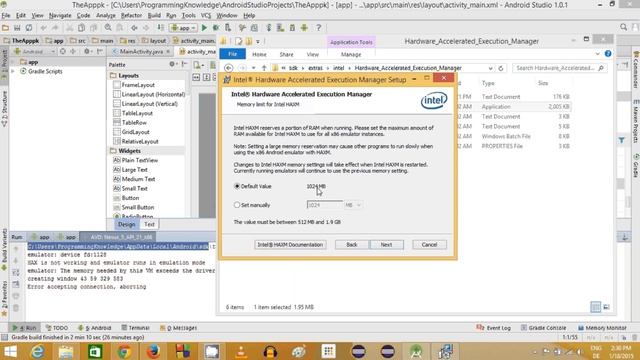The height and width of the screenshot is (360, 640).
Task: Open the TODO tool window
Action: pyautogui.click(x=57, y=328)
